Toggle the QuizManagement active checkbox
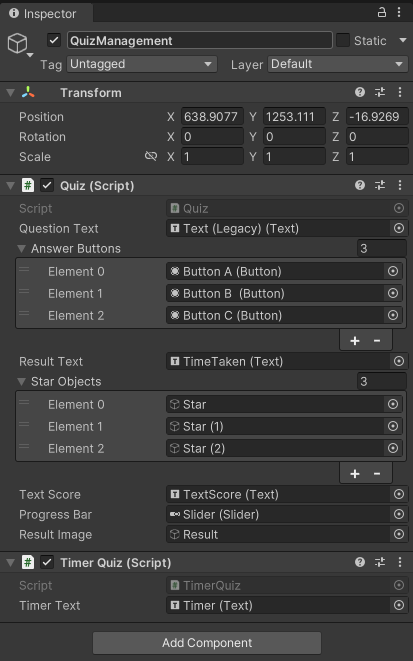 pyautogui.click(x=54, y=40)
